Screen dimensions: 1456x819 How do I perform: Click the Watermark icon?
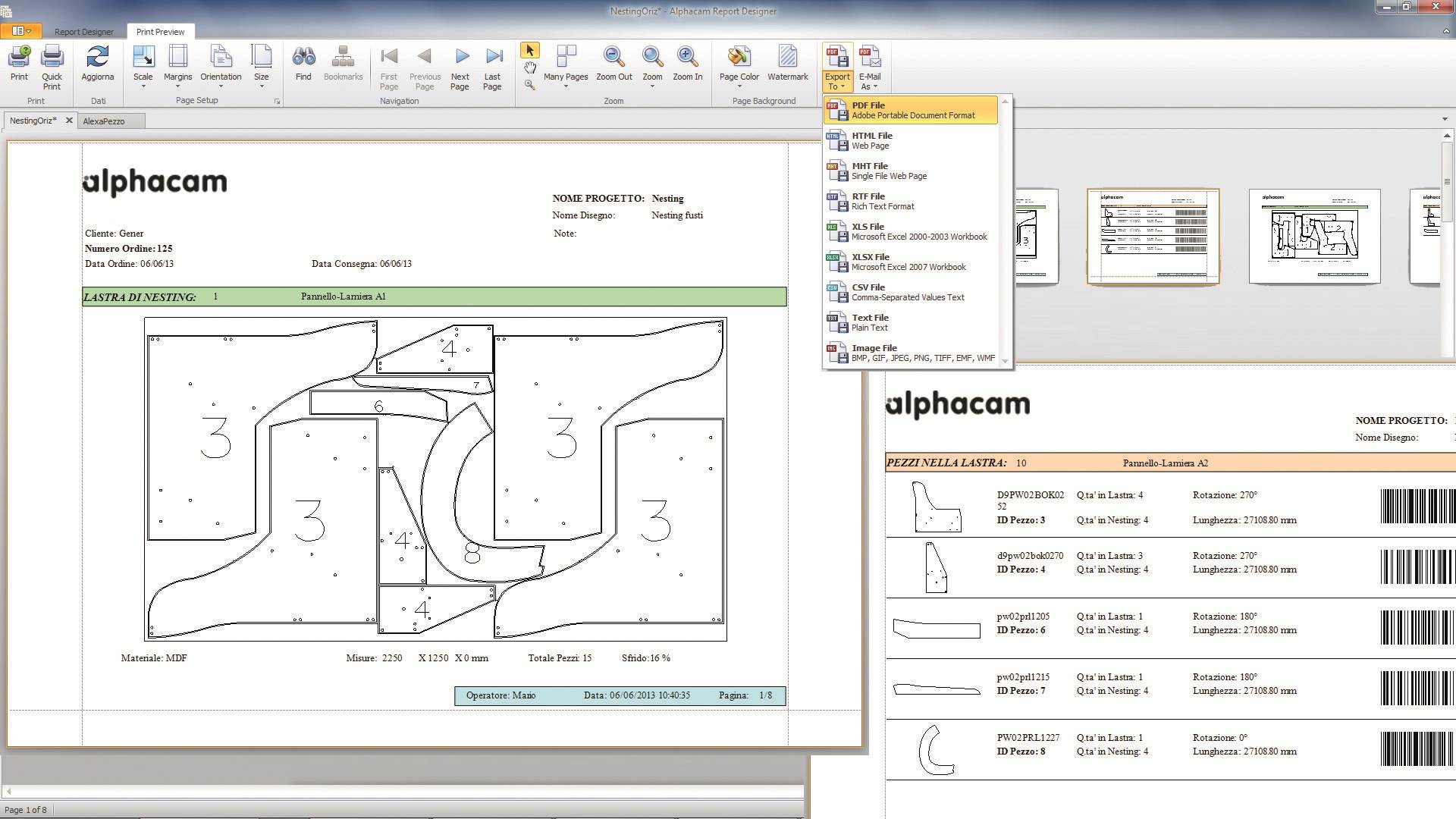coord(787,64)
